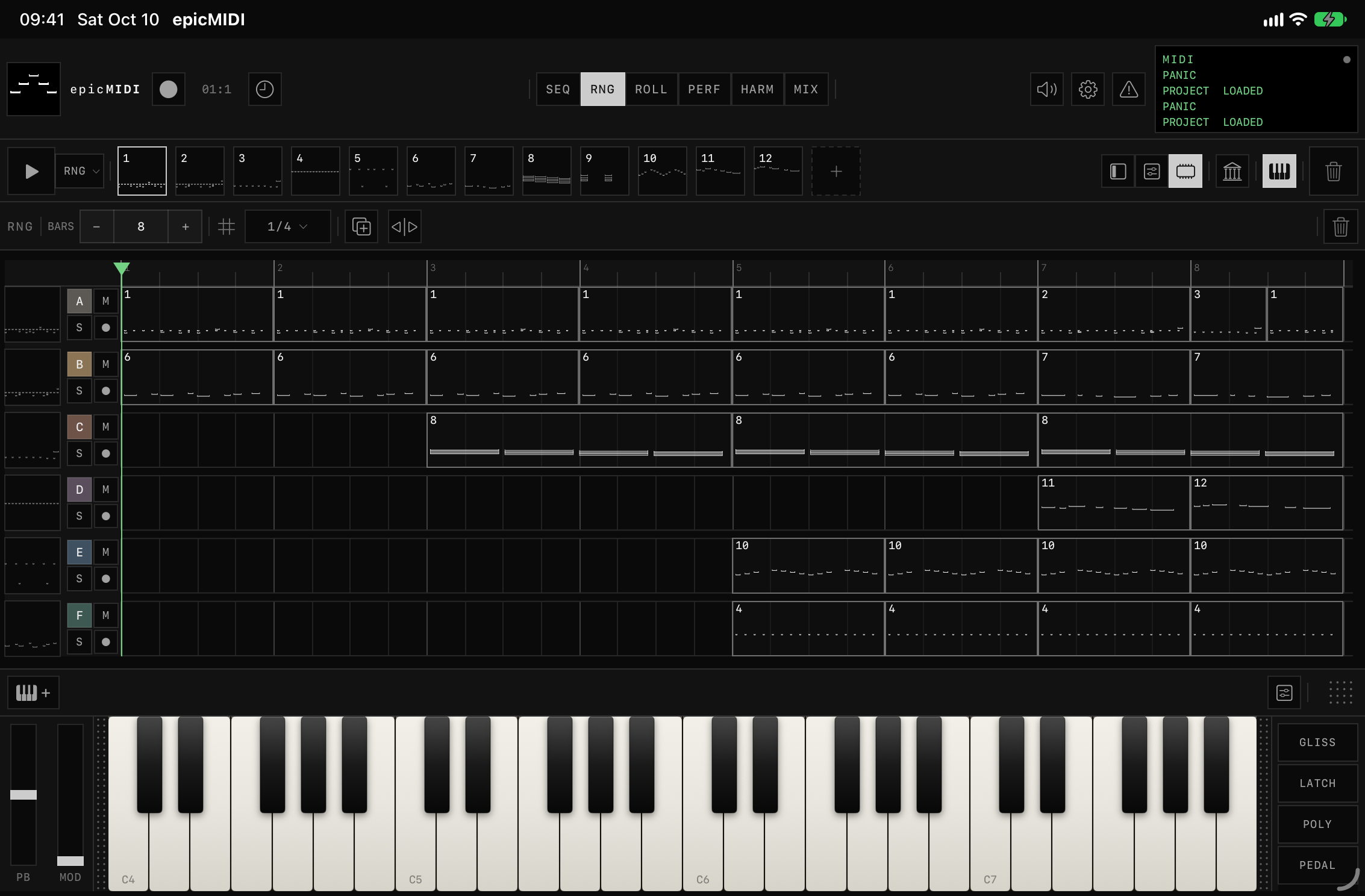Delete pattern with the top-row trash icon
Image resolution: width=1365 pixels, height=896 pixels.
pyautogui.click(x=1334, y=171)
